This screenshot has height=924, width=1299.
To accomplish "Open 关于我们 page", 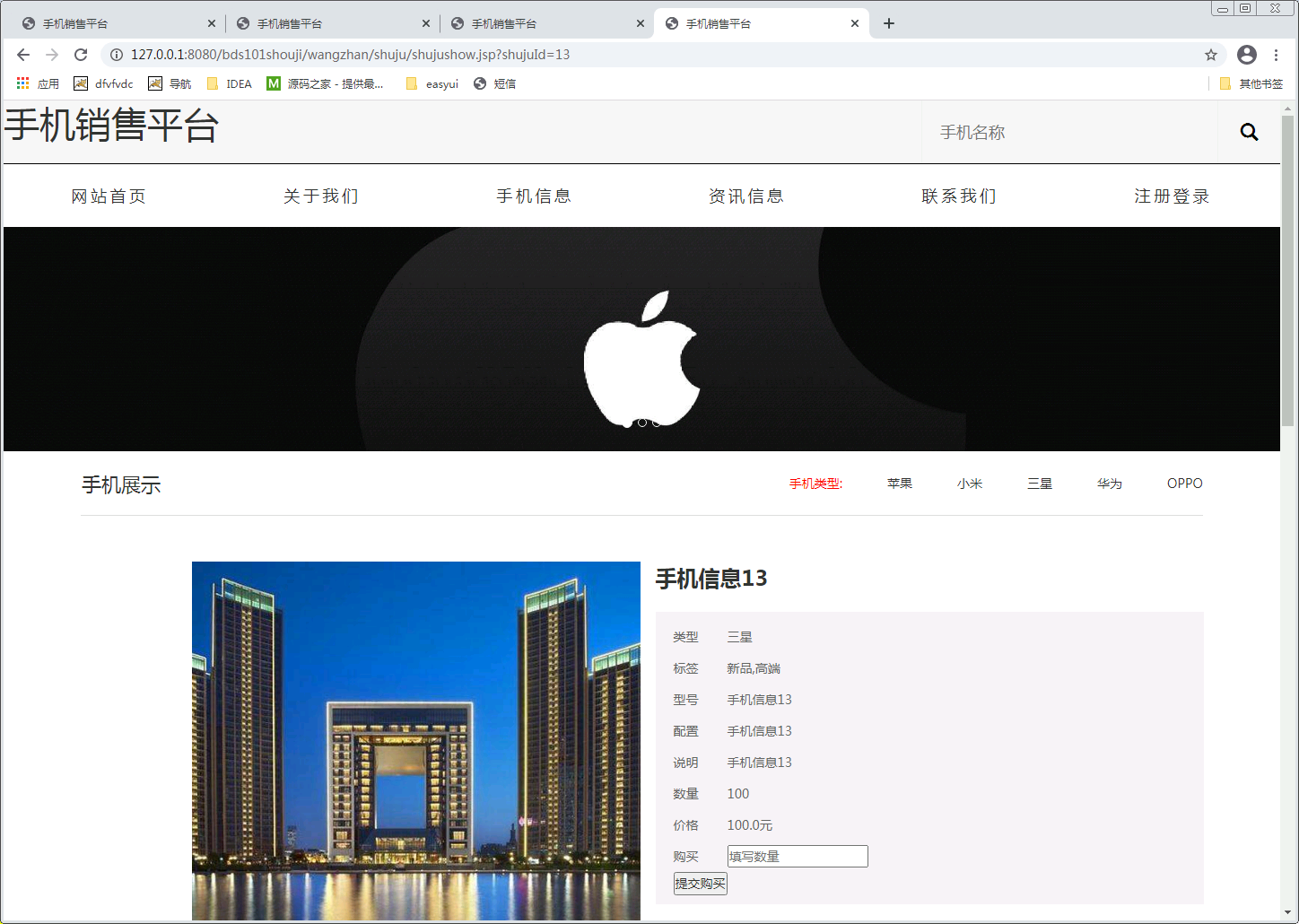I will tap(321, 196).
